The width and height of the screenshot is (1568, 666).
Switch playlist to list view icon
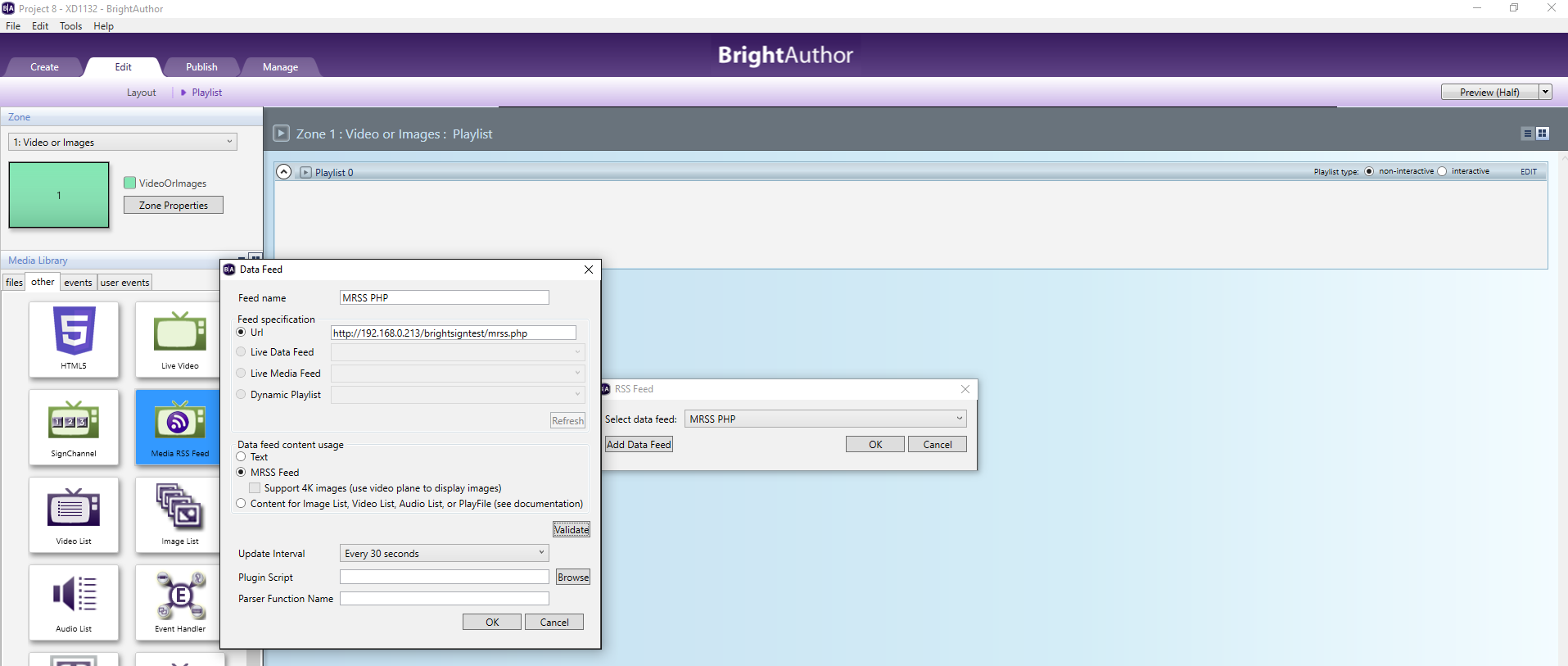tap(1527, 134)
